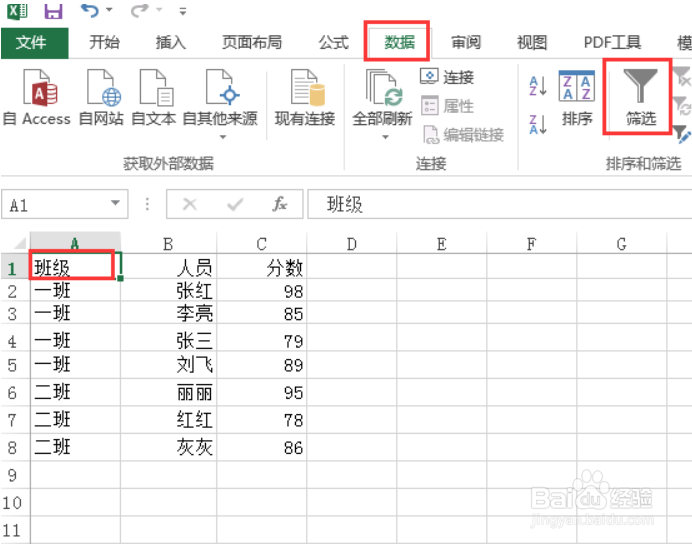Select column C header
The width and height of the screenshot is (692, 544).
coord(262,243)
